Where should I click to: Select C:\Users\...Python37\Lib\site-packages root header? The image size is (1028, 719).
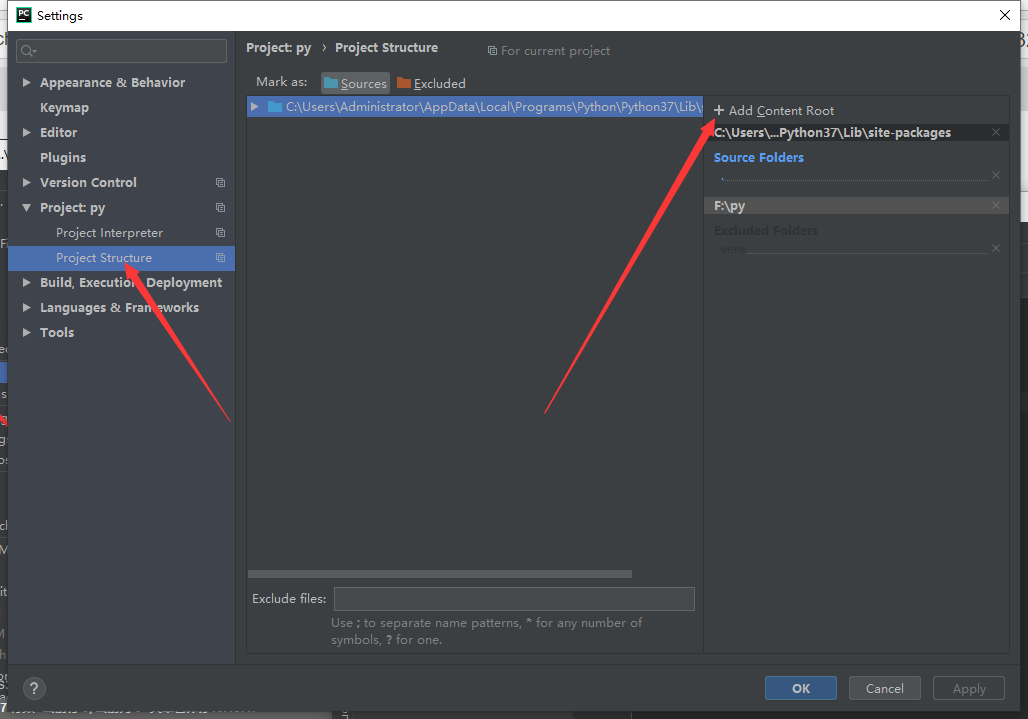(x=856, y=132)
